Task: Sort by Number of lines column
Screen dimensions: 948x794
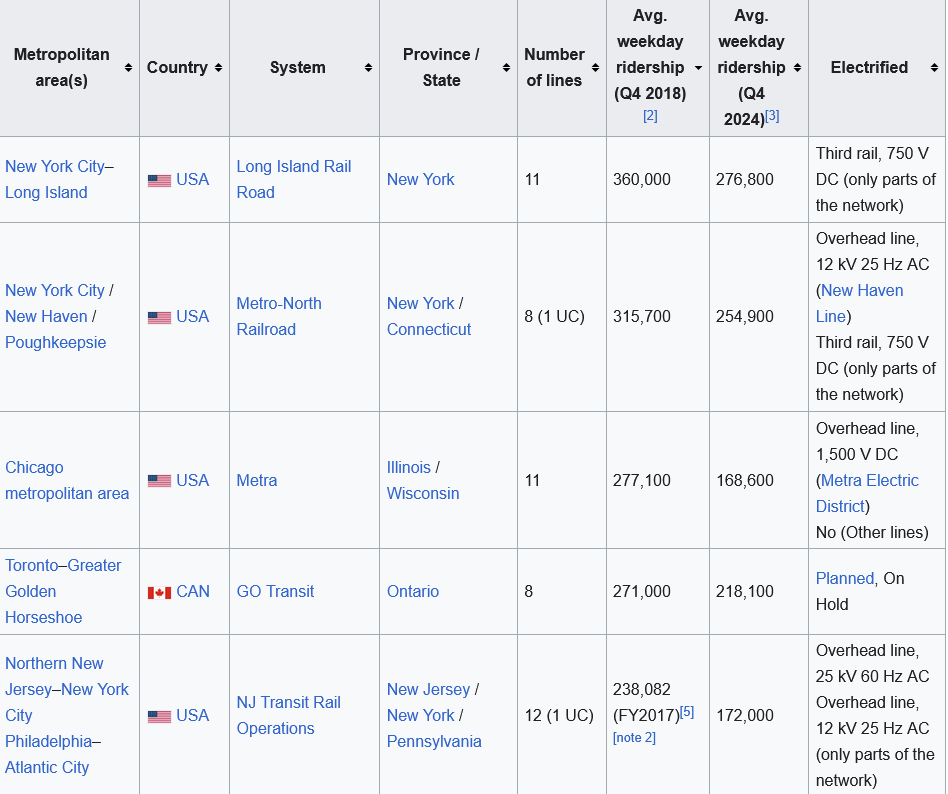Action: pos(595,68)
